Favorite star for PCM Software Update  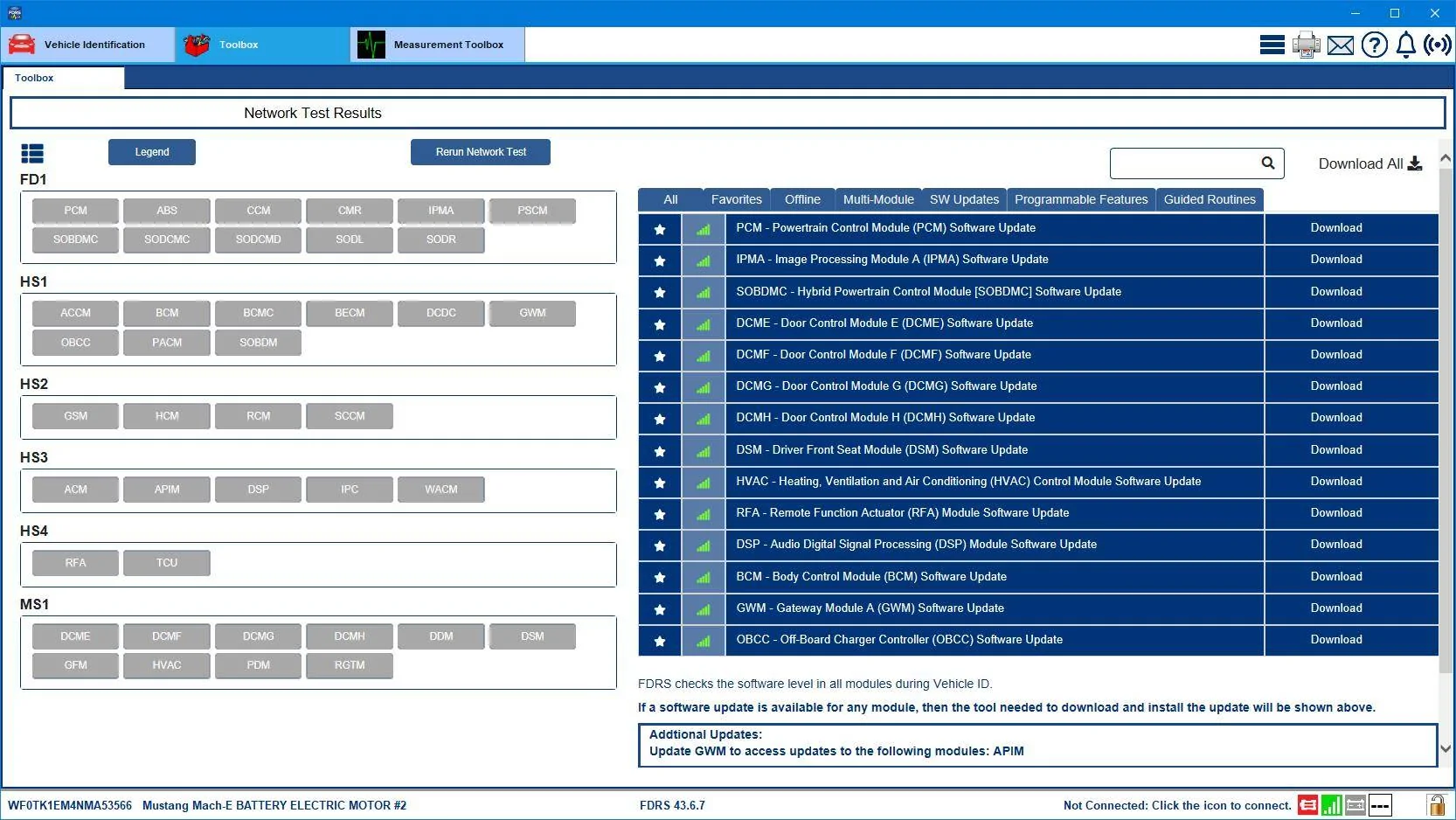point(660,229)
